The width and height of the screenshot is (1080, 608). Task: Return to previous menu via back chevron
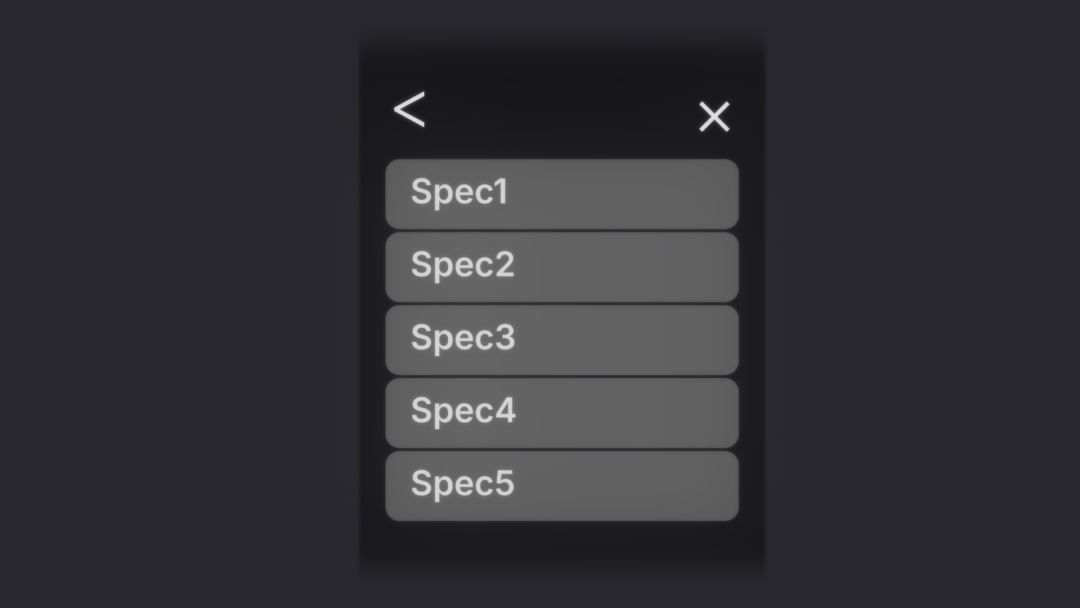pos(409,109)
